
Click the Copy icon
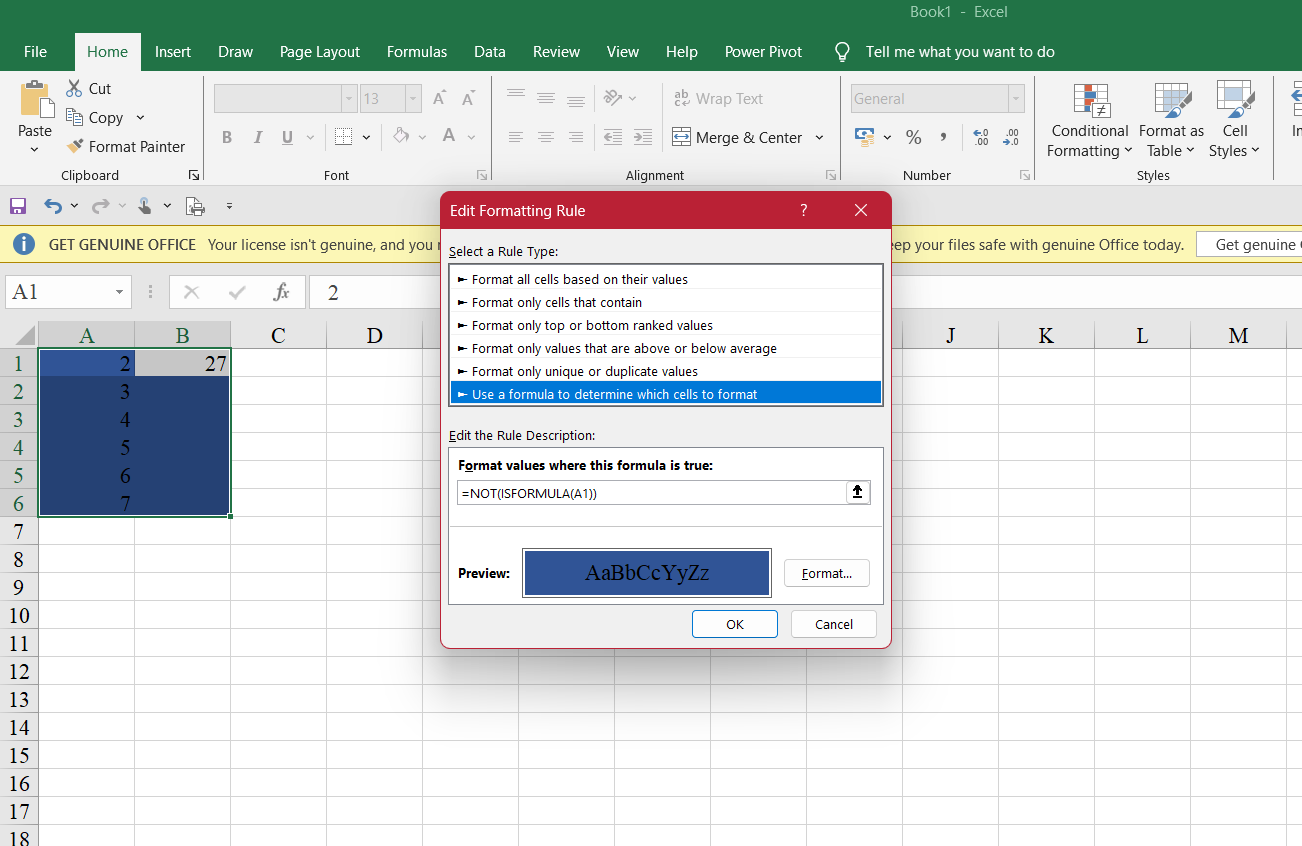pos(74,117)
